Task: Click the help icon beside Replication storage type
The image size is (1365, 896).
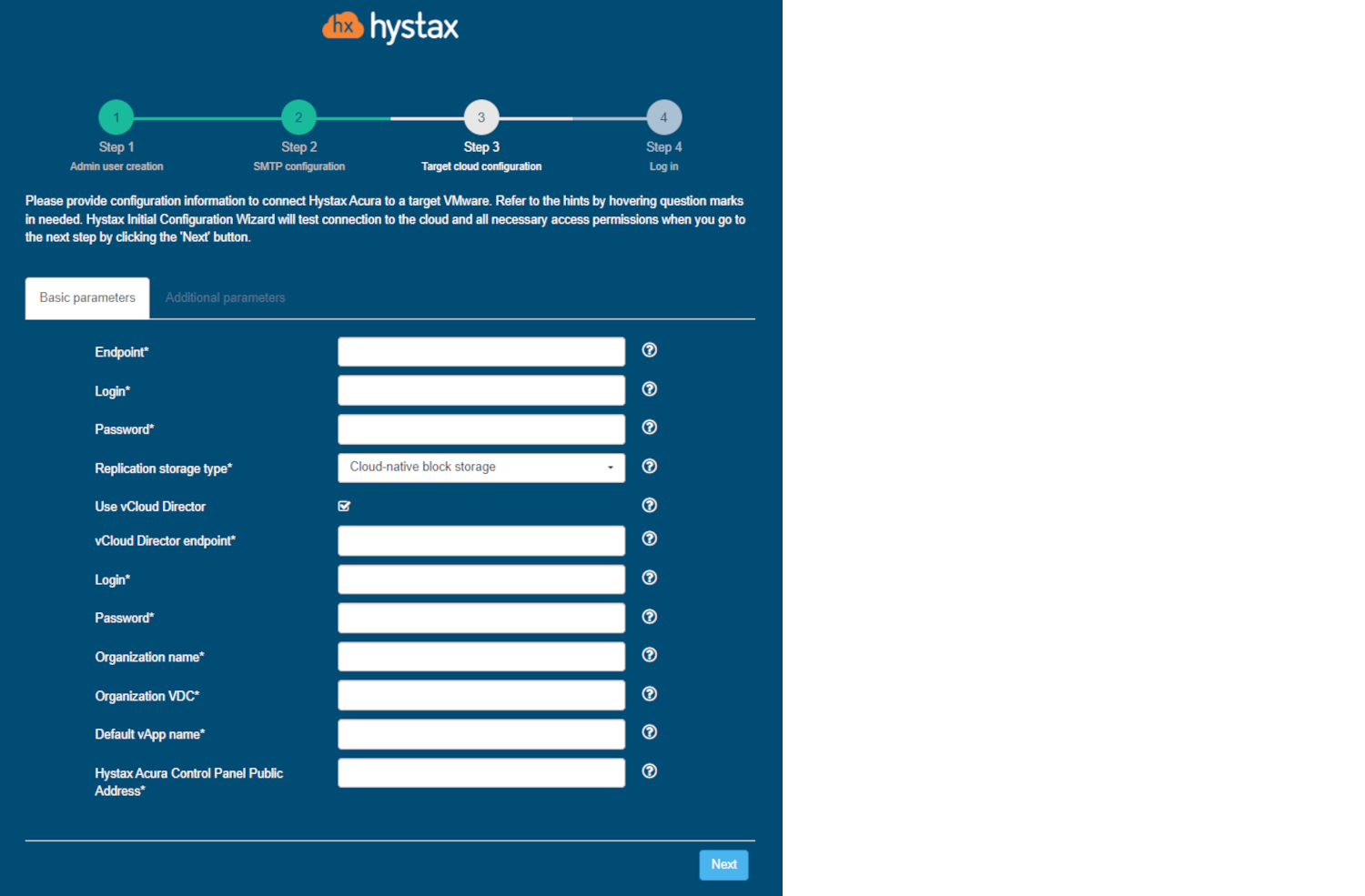Action: click(649, 467)
